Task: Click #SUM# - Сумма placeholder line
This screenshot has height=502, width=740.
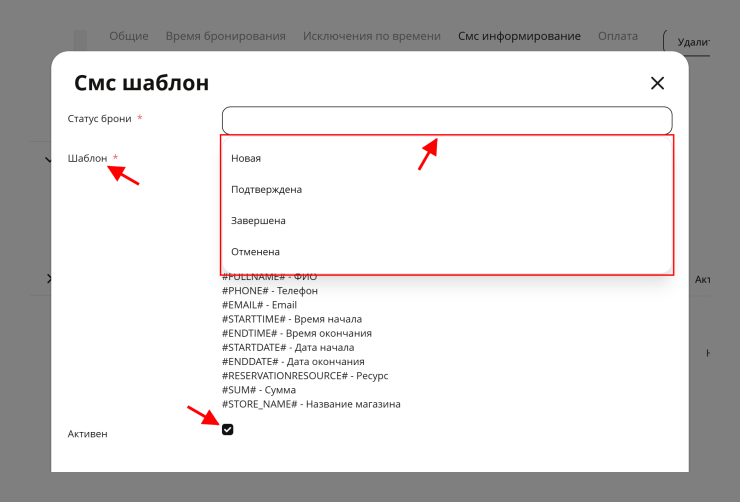Action: 259,390
